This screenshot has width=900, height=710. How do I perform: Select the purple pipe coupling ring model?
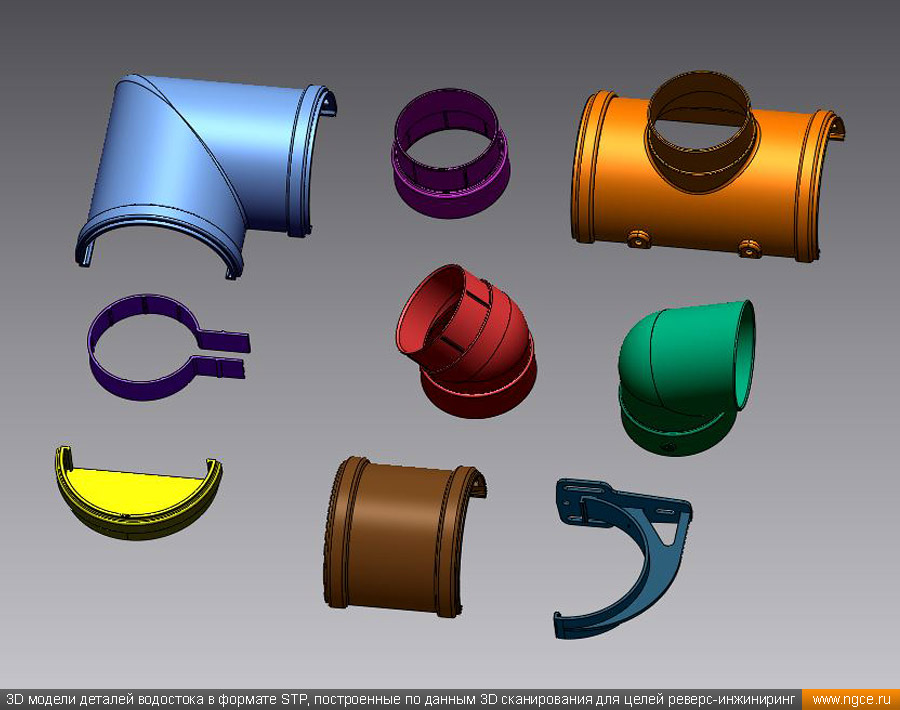[x=451, y=153]
